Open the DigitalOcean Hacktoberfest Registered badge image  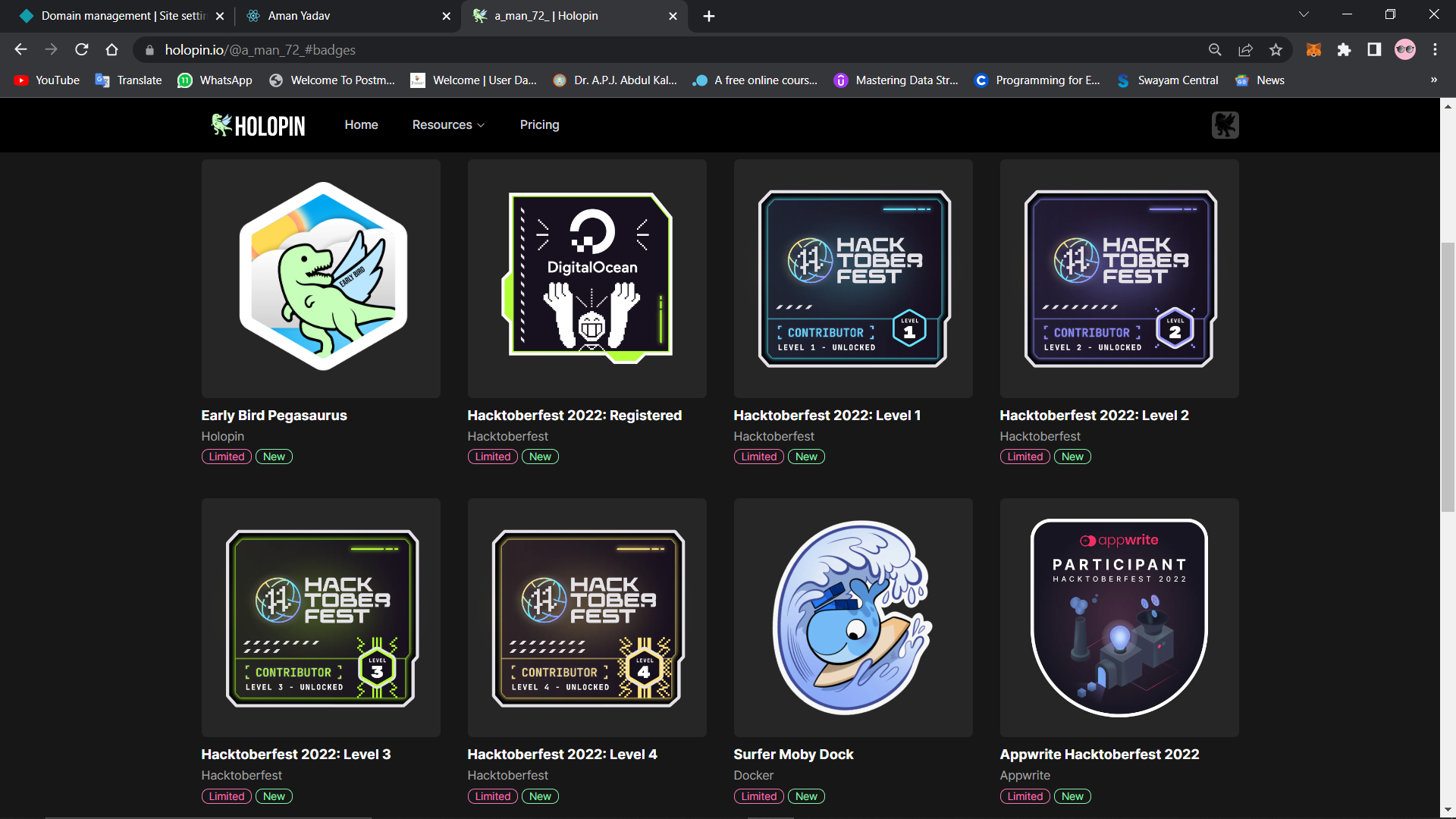pyautogui.click(x=587, y=278)
